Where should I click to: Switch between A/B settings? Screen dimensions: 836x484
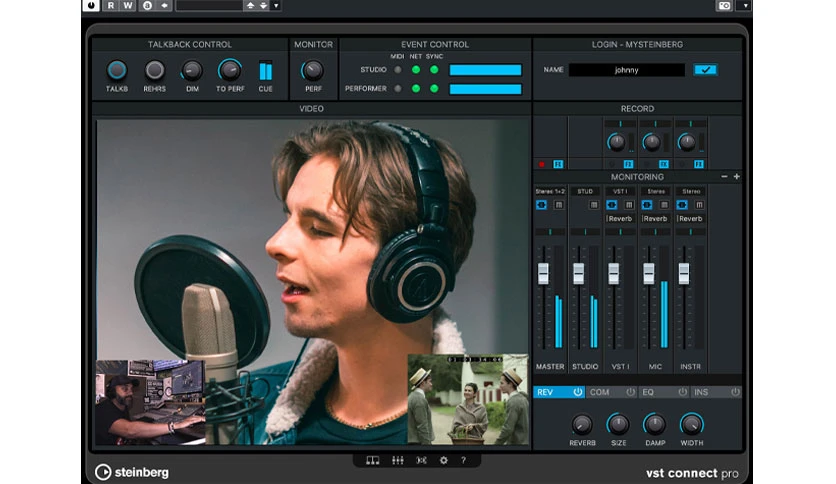pos(147,5)
